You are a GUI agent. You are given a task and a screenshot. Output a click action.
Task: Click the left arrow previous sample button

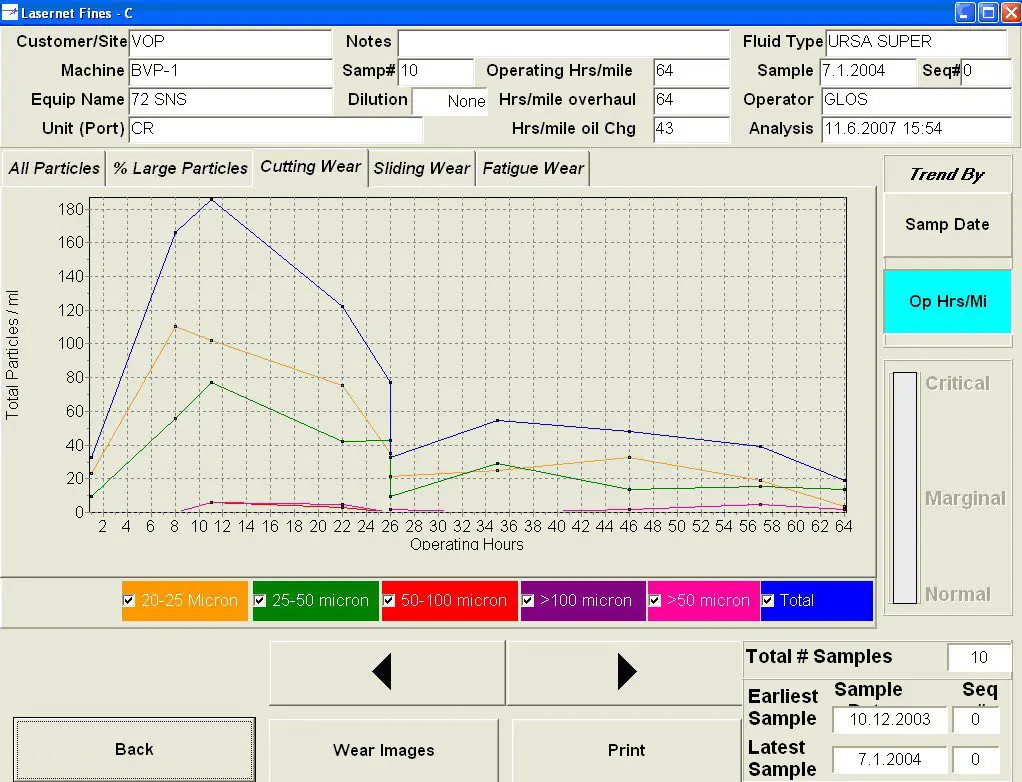(386, 673)
